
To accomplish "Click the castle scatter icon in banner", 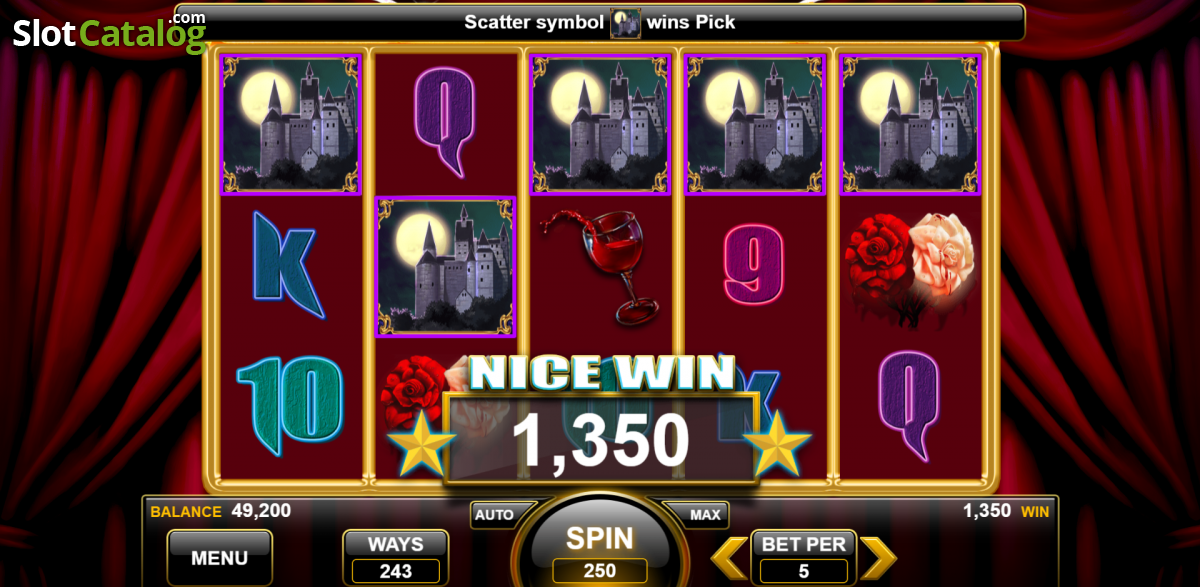I will click(x=626, y=22).
